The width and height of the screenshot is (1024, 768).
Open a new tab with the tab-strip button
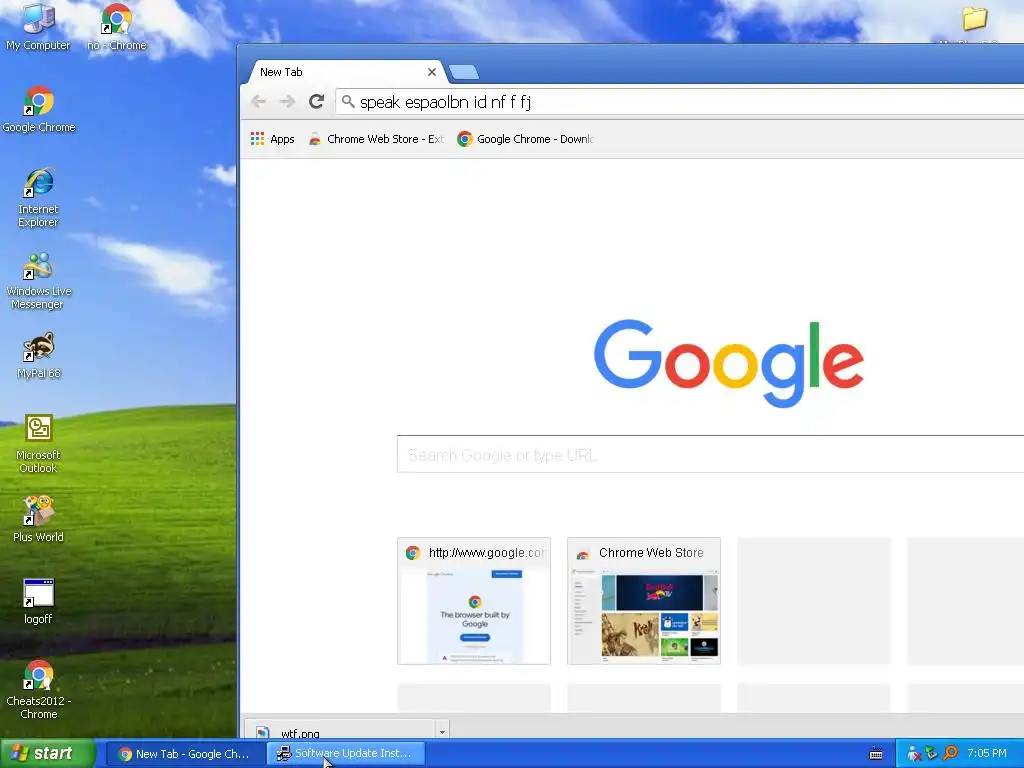(464, 72)
